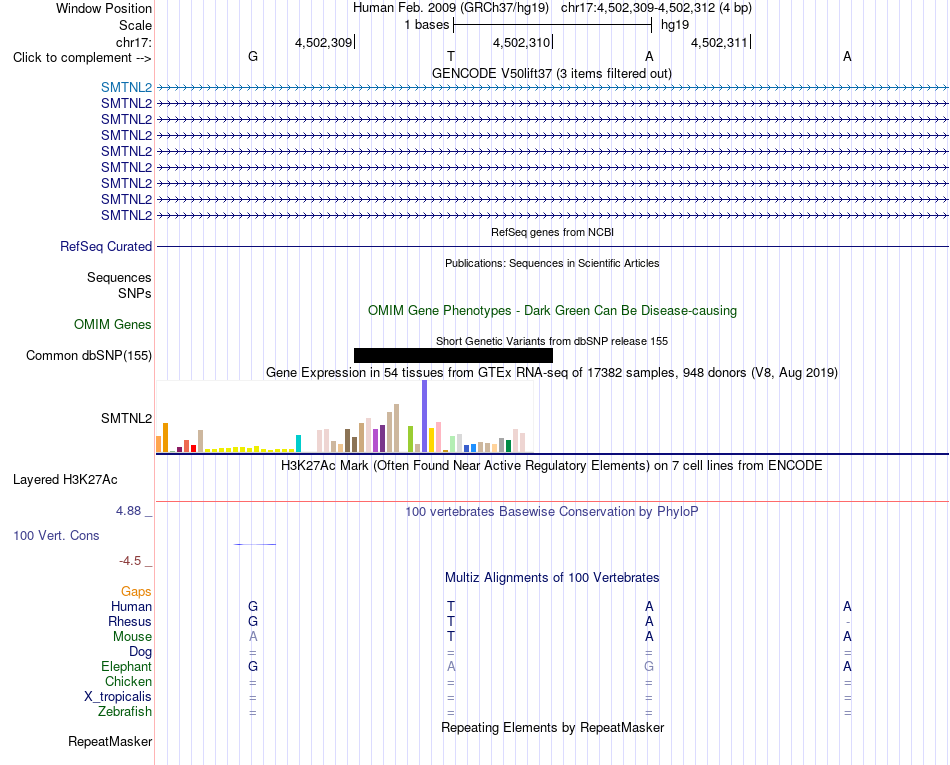
Task: Click the position text chr17:4,502,309-4,502,312 (4 bp)
Action: point(656,8)
